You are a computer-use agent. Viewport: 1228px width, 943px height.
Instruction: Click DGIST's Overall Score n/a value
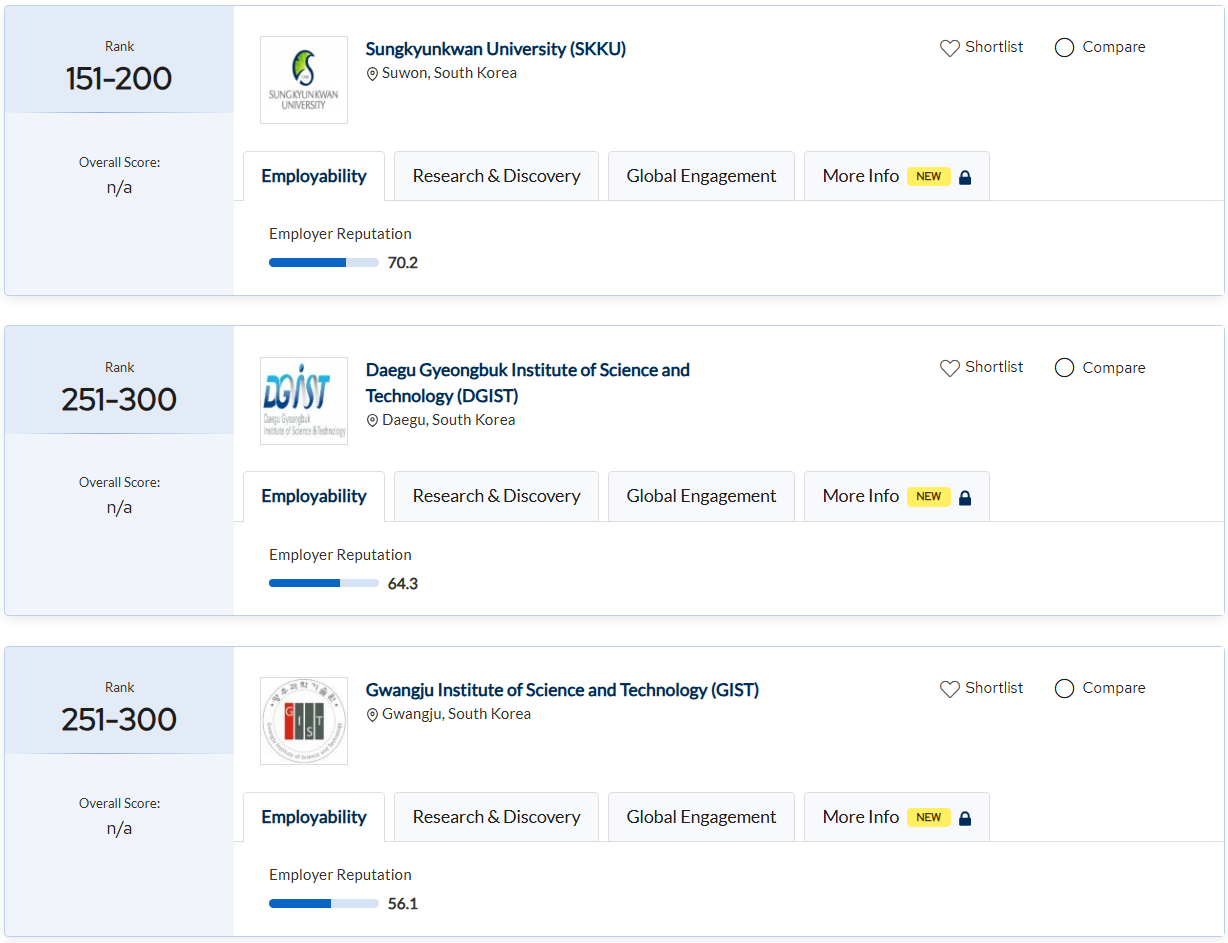pos(119,507)
